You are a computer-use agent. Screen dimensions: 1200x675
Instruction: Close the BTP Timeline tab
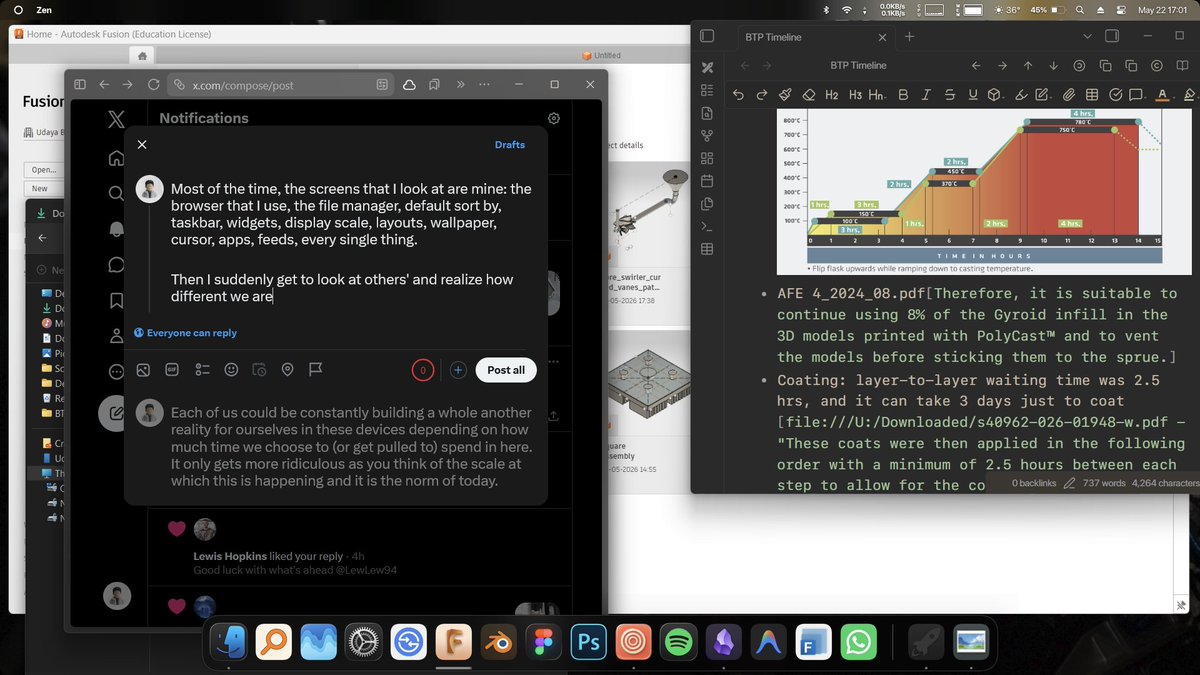pyautogui.click(x=881, y=37)
